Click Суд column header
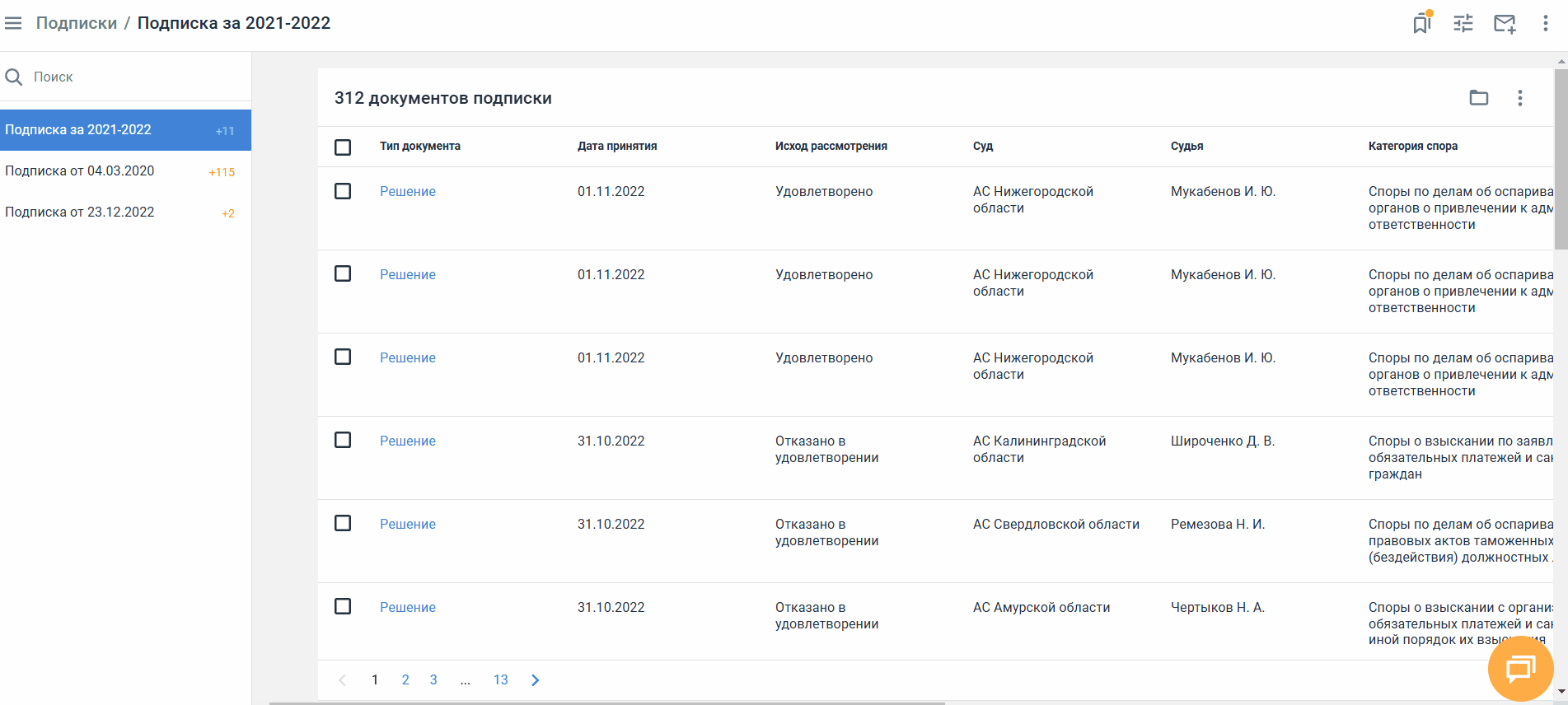 [983, 146]
